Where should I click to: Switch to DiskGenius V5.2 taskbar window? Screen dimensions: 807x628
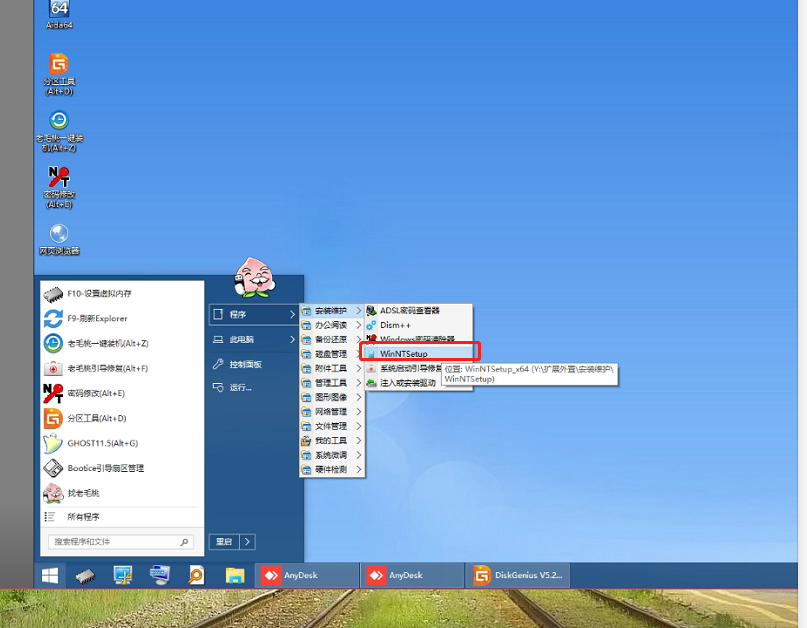519,575
